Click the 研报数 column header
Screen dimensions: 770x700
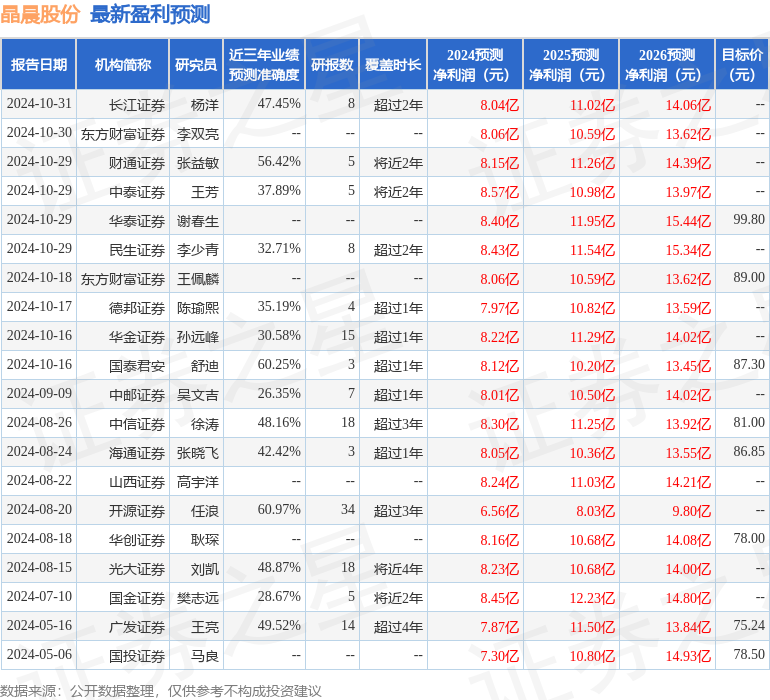pos(332,64)
